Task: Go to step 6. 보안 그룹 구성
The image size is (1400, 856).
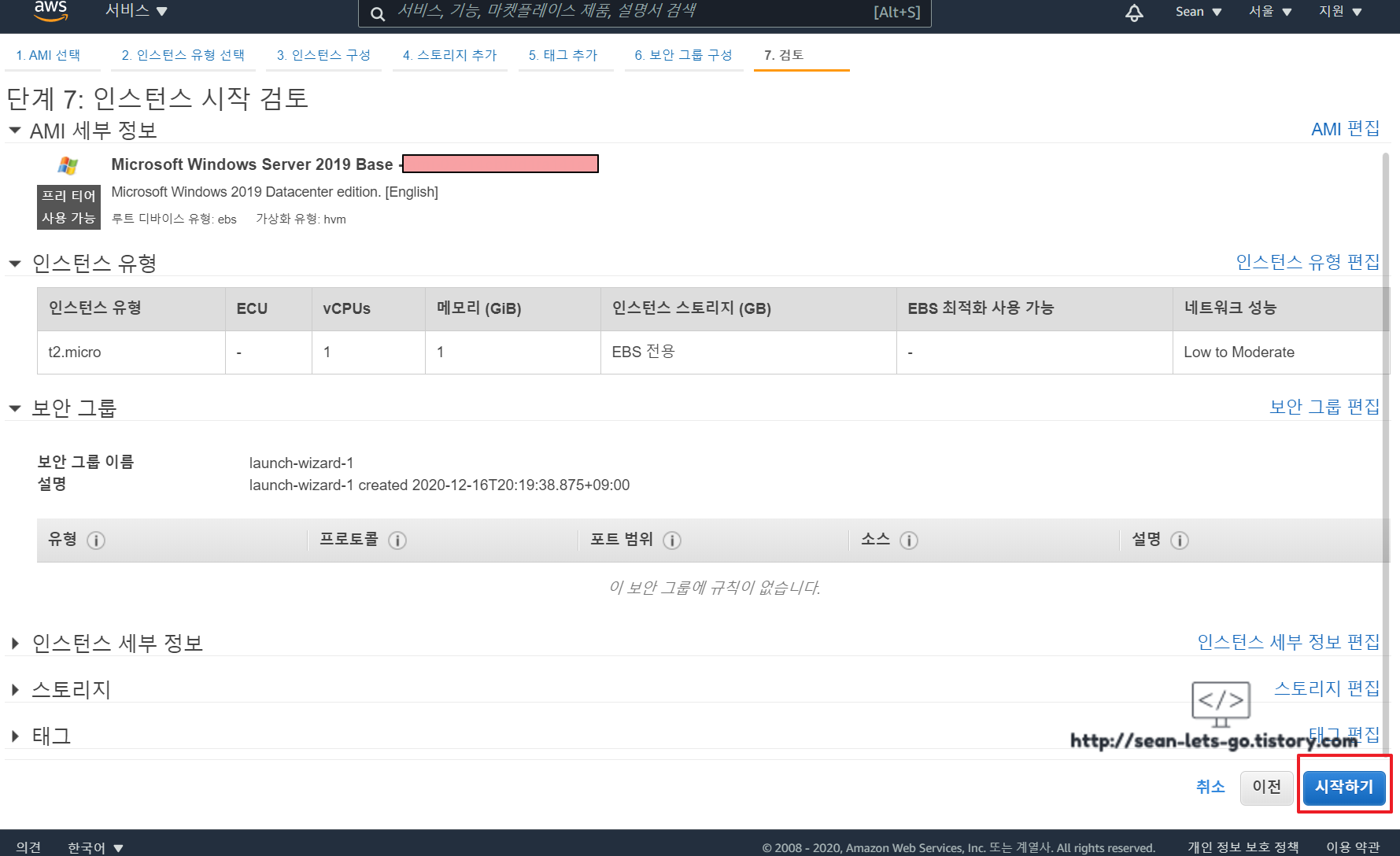Action: pos(683,55)
